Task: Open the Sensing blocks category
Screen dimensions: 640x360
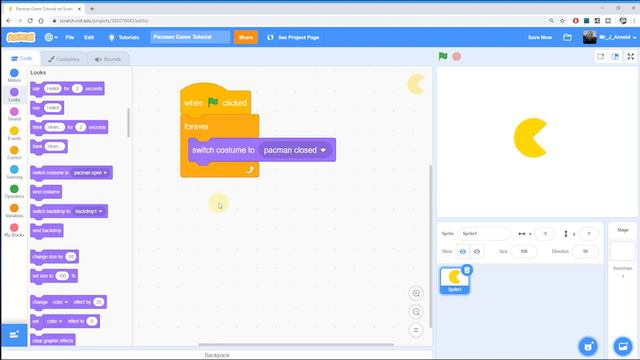Action: (x=14, y=172)
